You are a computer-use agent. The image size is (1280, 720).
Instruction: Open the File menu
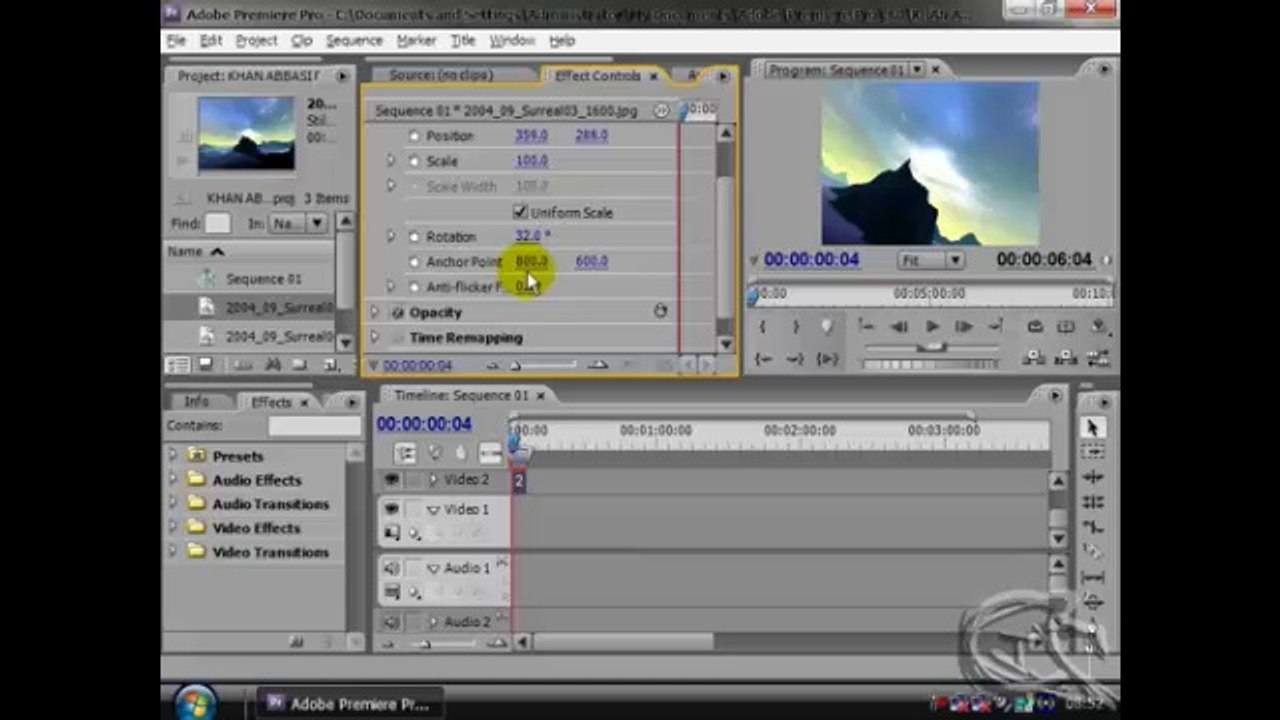point(176,41)
